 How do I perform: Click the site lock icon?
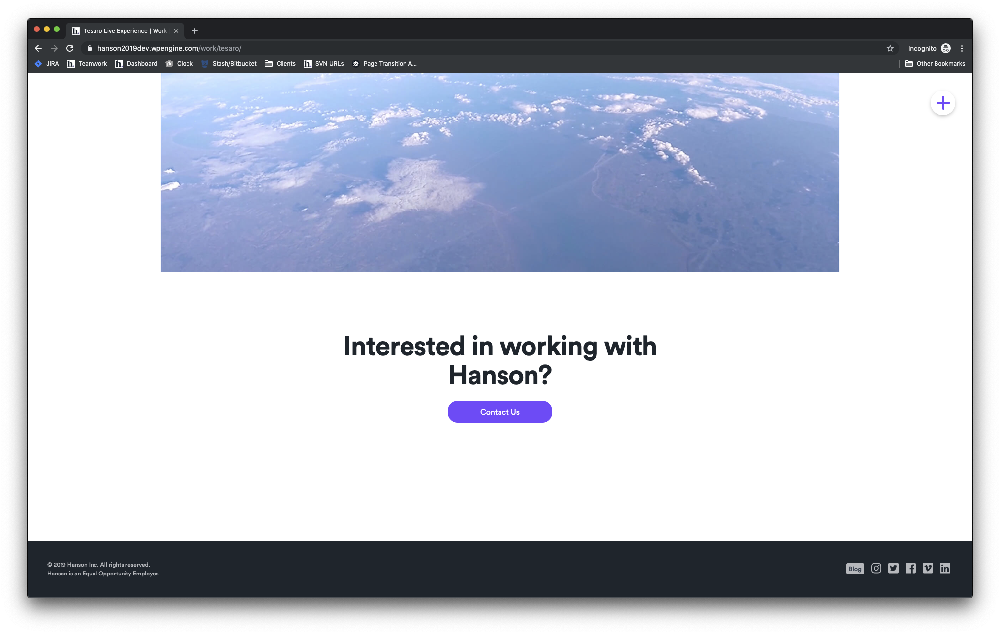[90, 48]
